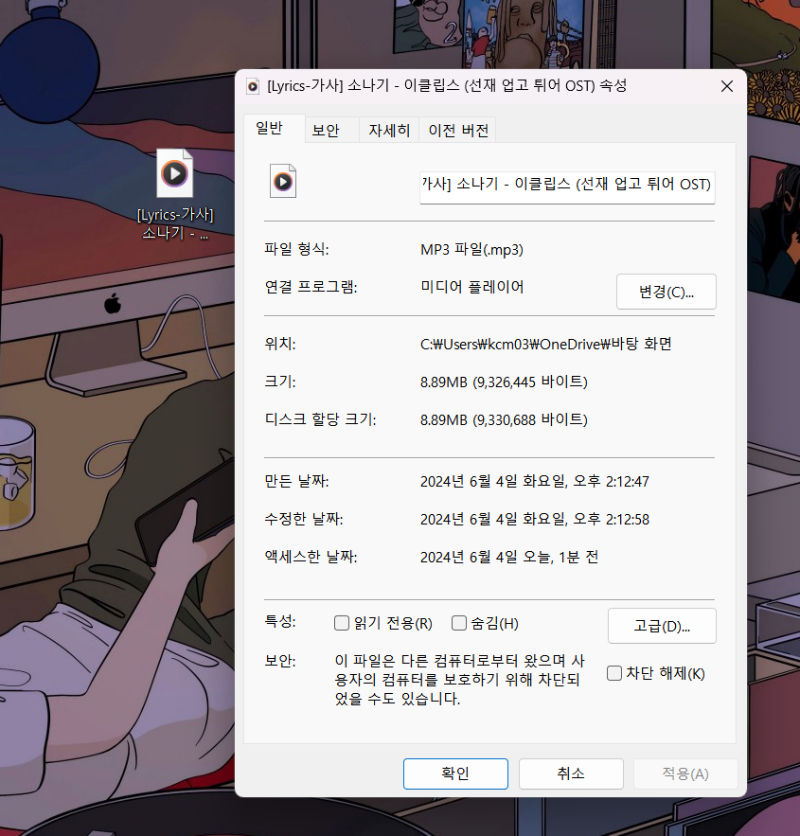Enable the 읽기 전용(R) checkbox
Image resolution: width=800 pixels, height=836 pixels.
(341, 623)
